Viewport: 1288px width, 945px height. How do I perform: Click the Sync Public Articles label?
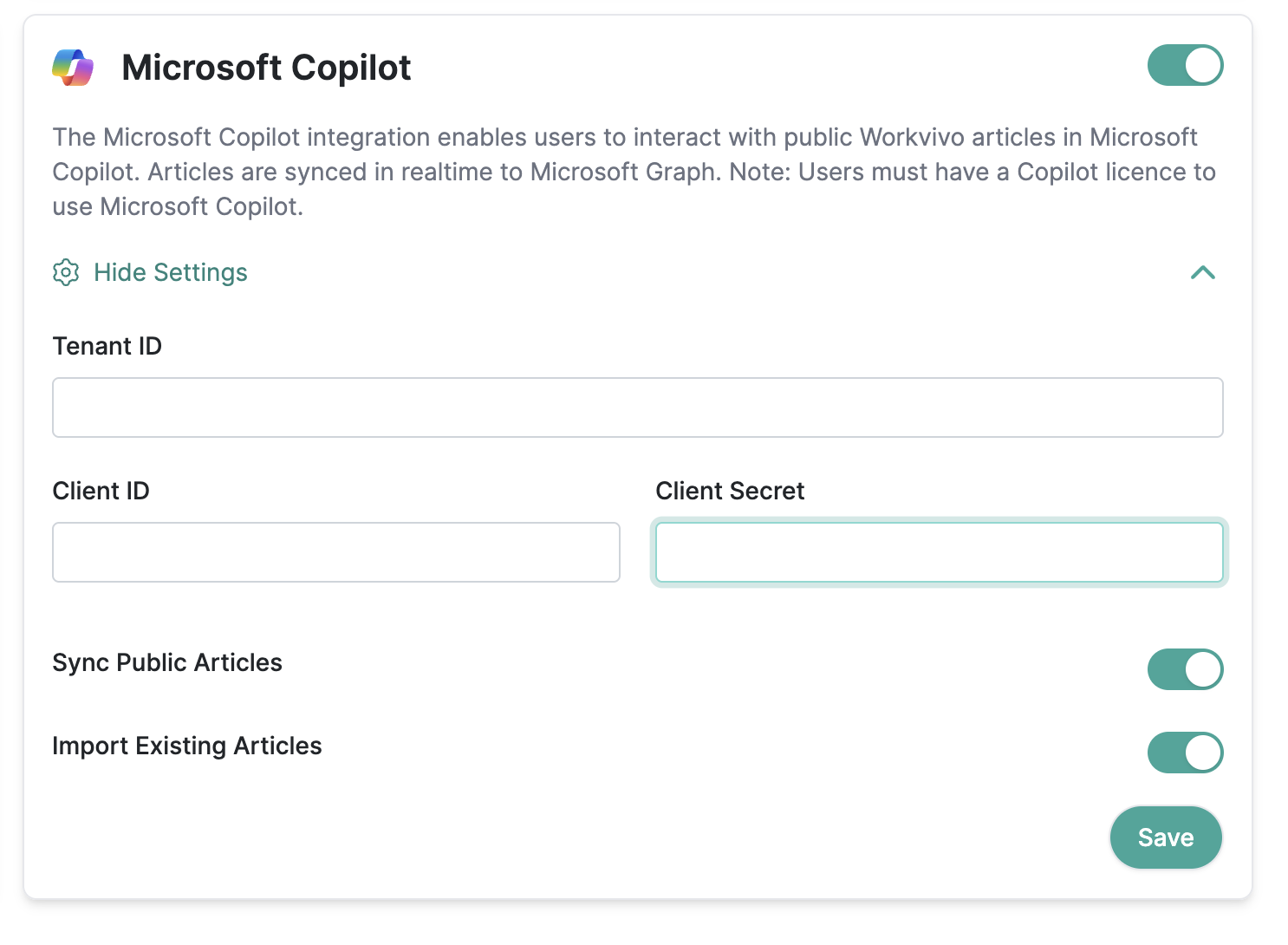pos(167,662)
